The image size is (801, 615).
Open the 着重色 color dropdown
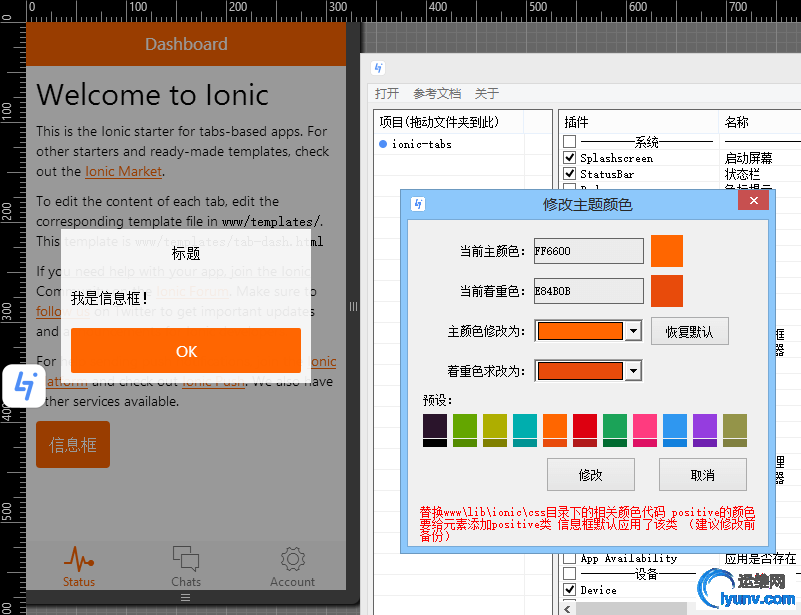pyautogui.click(x=633, y=371)
